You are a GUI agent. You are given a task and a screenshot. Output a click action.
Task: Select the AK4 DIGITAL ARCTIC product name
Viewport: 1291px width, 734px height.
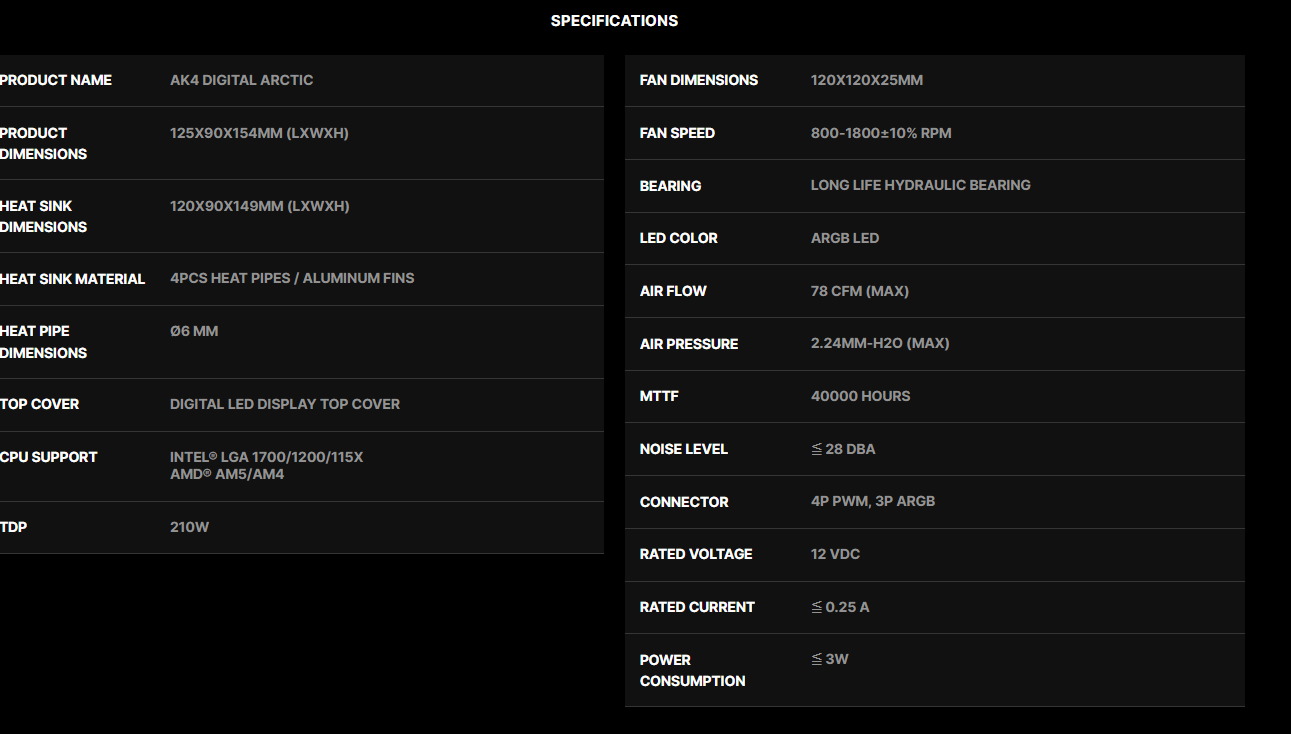(241, 80)
